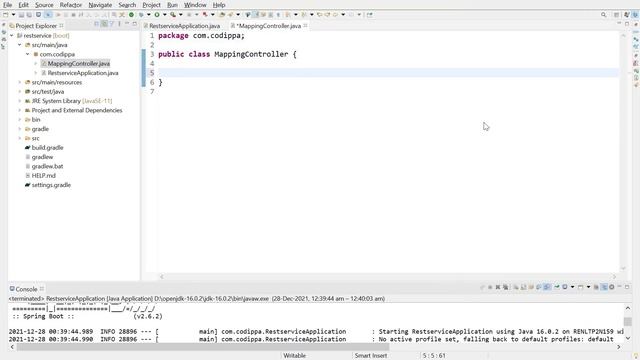Screen dimensions: 640x360
Task: Click the Console horizontal scrollbar thumb
Action: (x=203, y=347)
